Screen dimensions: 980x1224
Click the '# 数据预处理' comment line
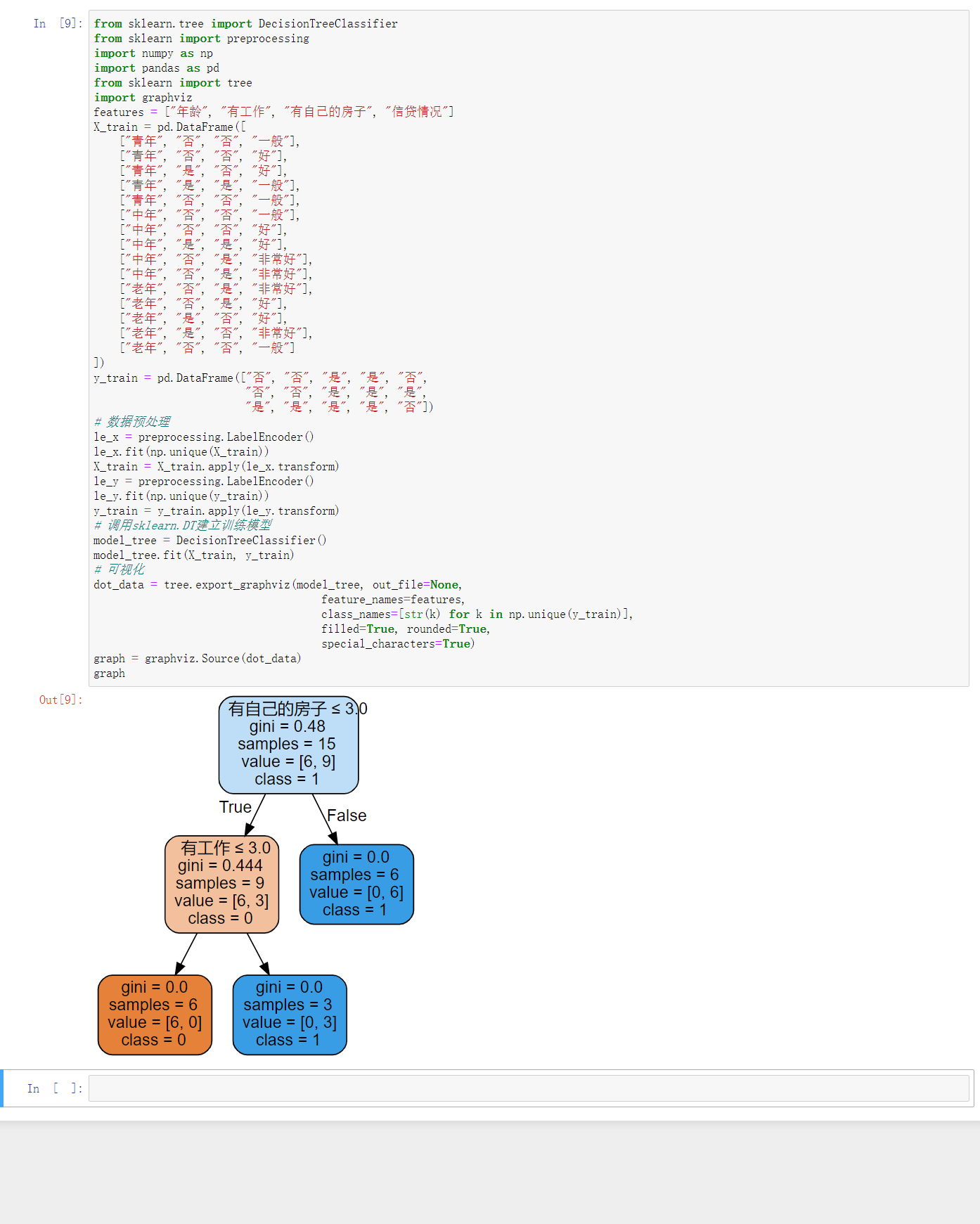point(131,422)
